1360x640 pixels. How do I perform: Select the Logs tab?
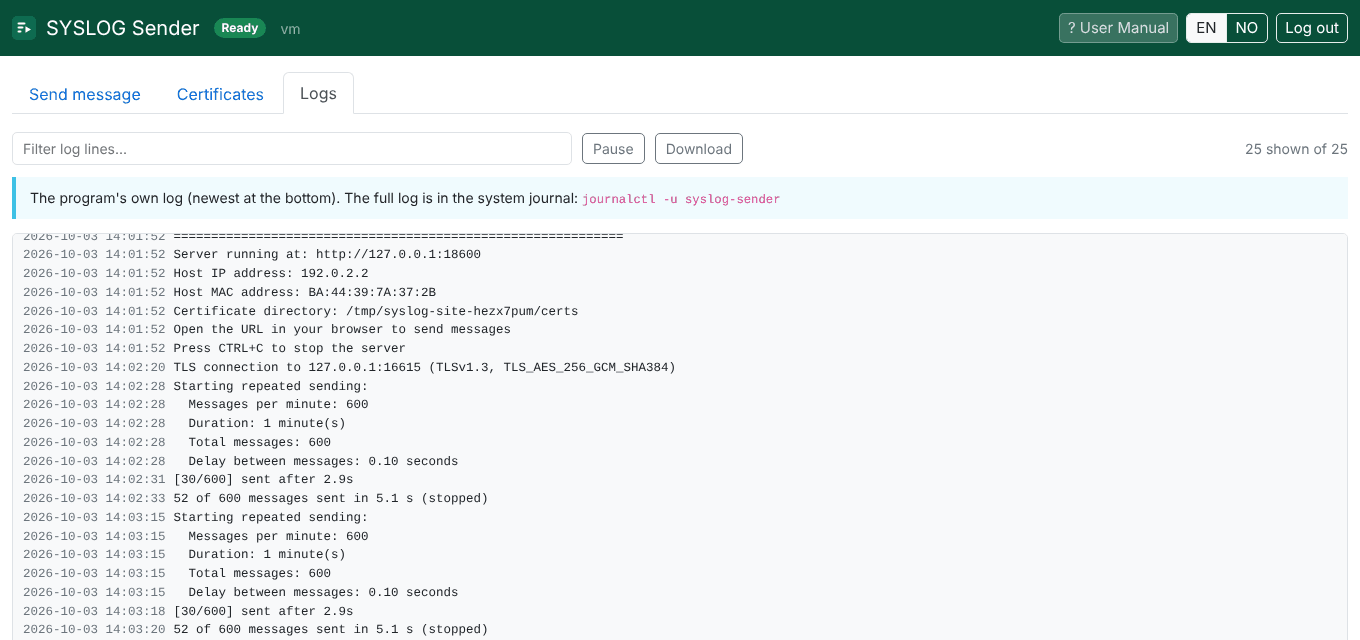[x=318, y=94]
